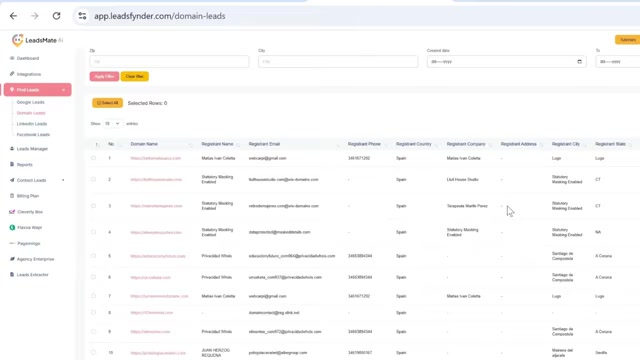Click 'webcarpi@gmail.com' email in row 1
Viewport: 640px width, 360px height.
[x=267, y=158]
